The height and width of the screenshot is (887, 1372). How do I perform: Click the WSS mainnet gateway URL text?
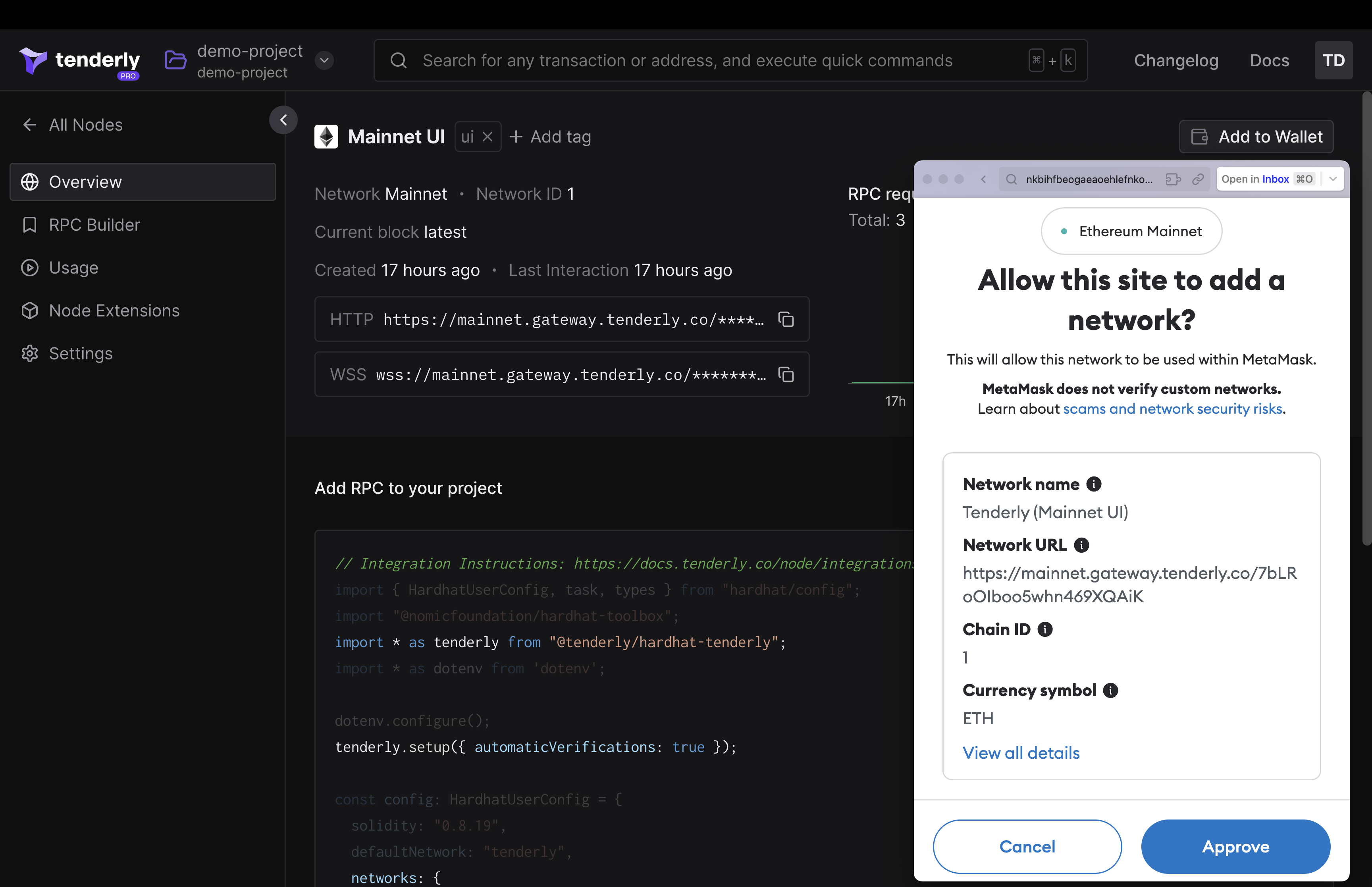570,374
